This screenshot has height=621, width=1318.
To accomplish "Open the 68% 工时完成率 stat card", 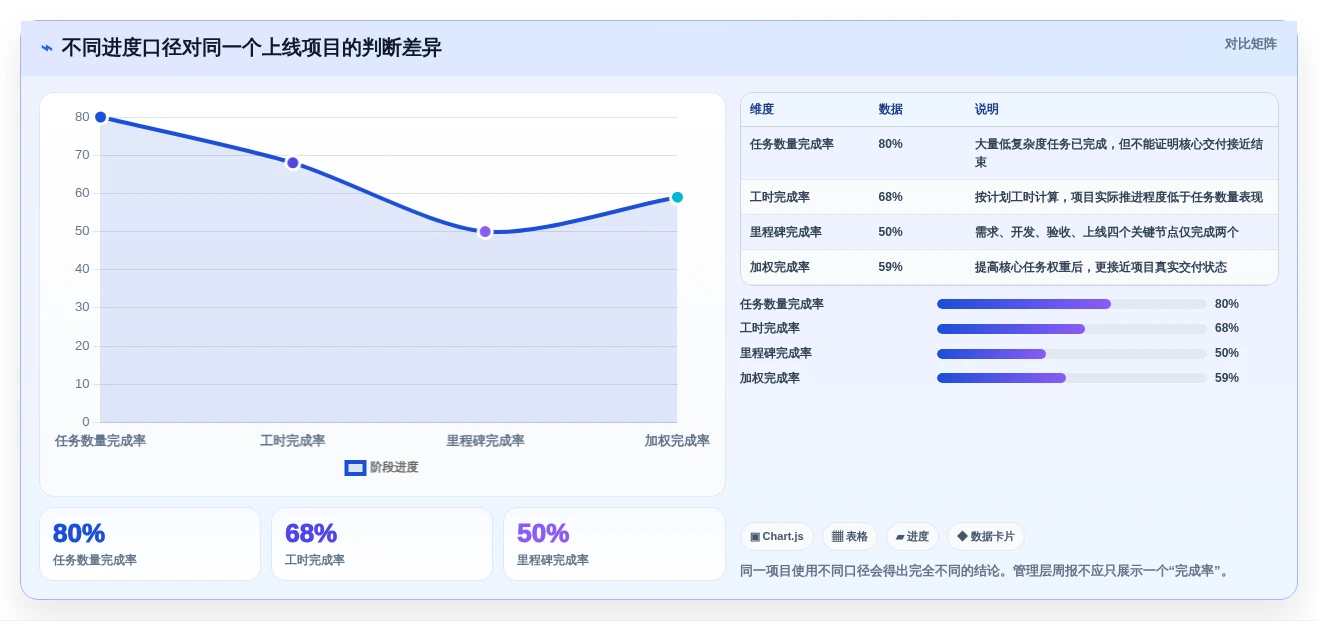I will [x=382, y=544].
